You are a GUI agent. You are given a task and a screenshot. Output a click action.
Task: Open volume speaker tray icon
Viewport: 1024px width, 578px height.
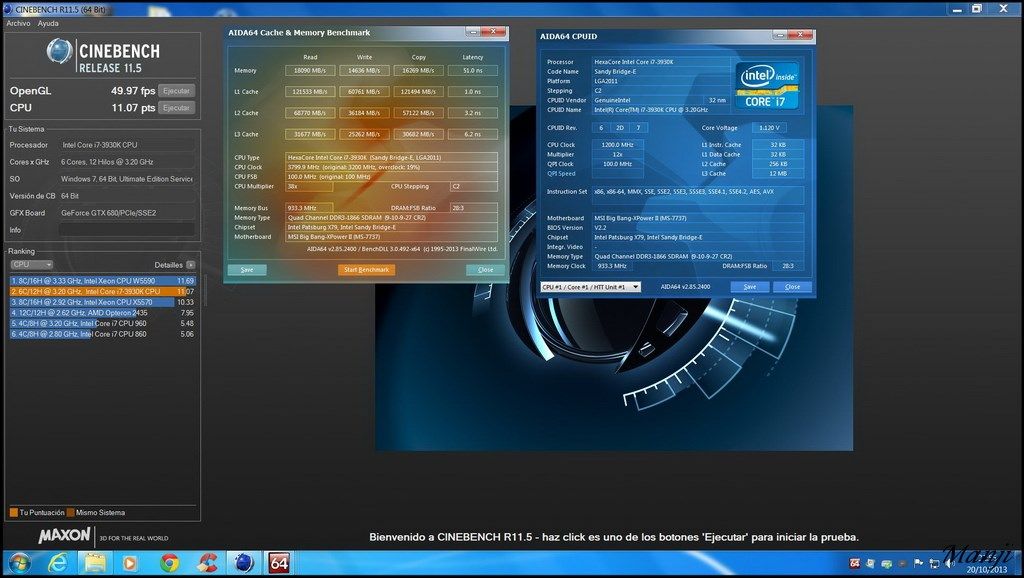[x=950, y=563]
